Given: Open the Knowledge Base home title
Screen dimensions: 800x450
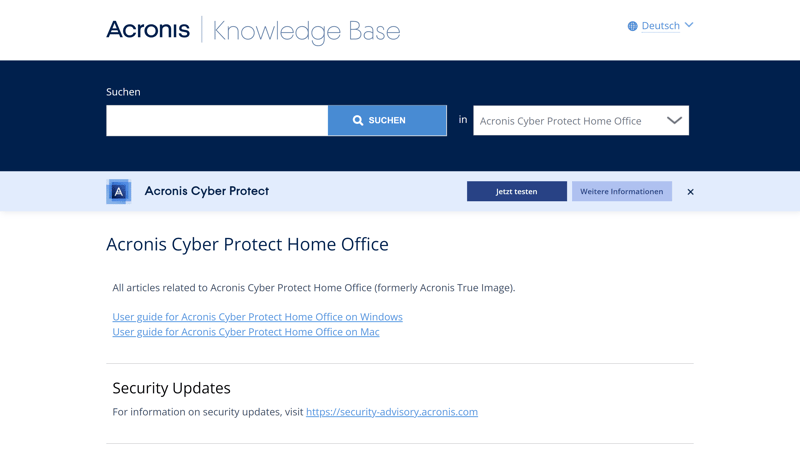Looking at the screenshot, I should (306, 31).
